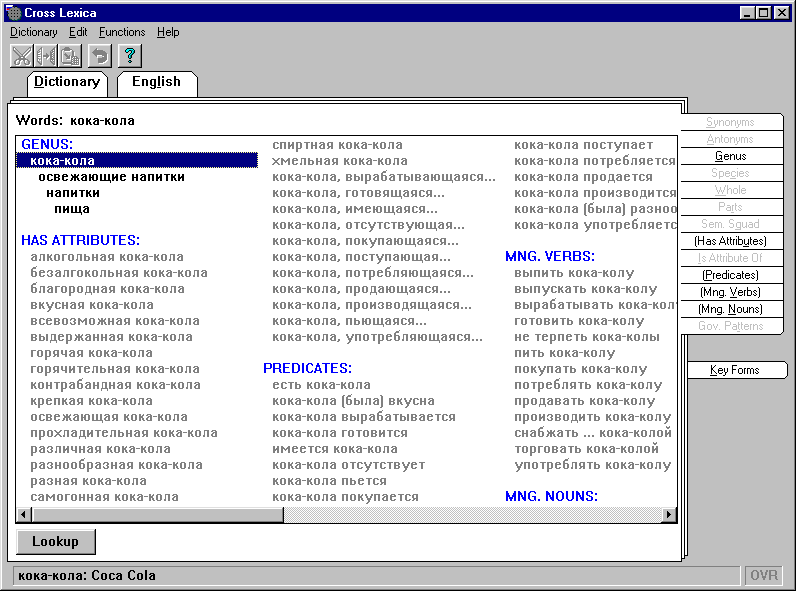Viewport: 796px width, 591px height.
Task: Click the Cross Lexica title bar icon
Action: 14,13
